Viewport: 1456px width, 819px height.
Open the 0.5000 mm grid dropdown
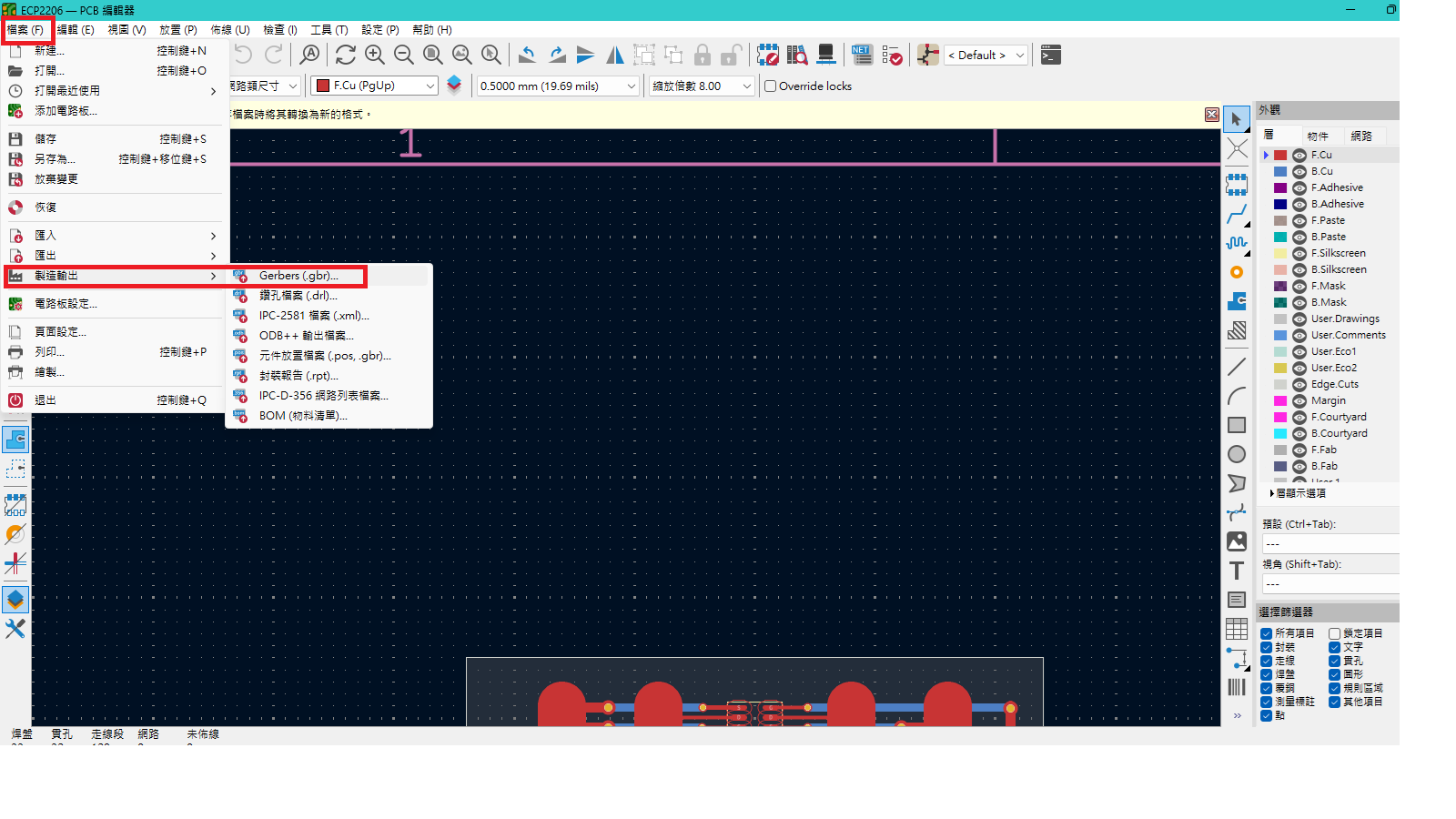coord(558,86)
